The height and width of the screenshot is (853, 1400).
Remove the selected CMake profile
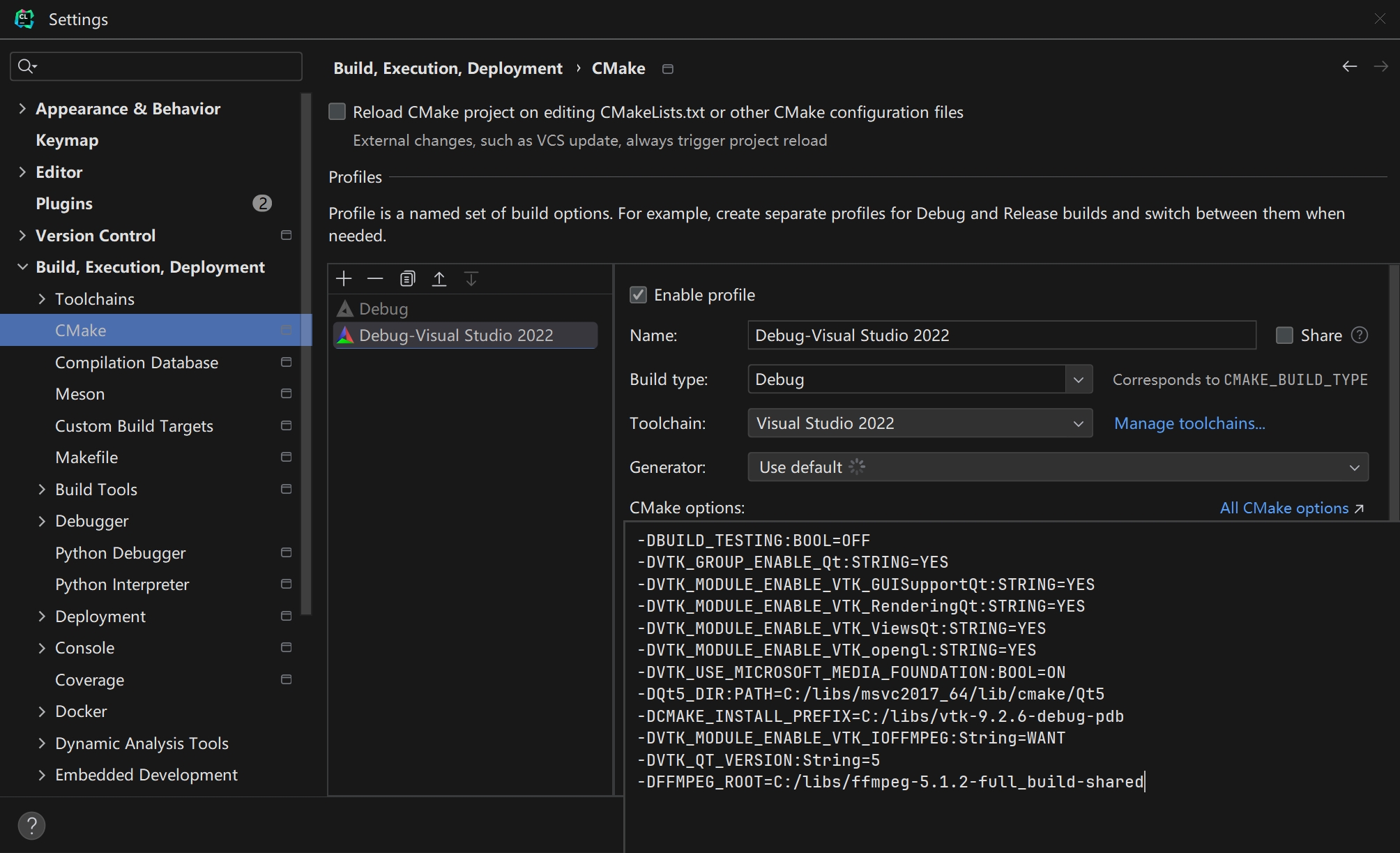(x=375, y=279)
